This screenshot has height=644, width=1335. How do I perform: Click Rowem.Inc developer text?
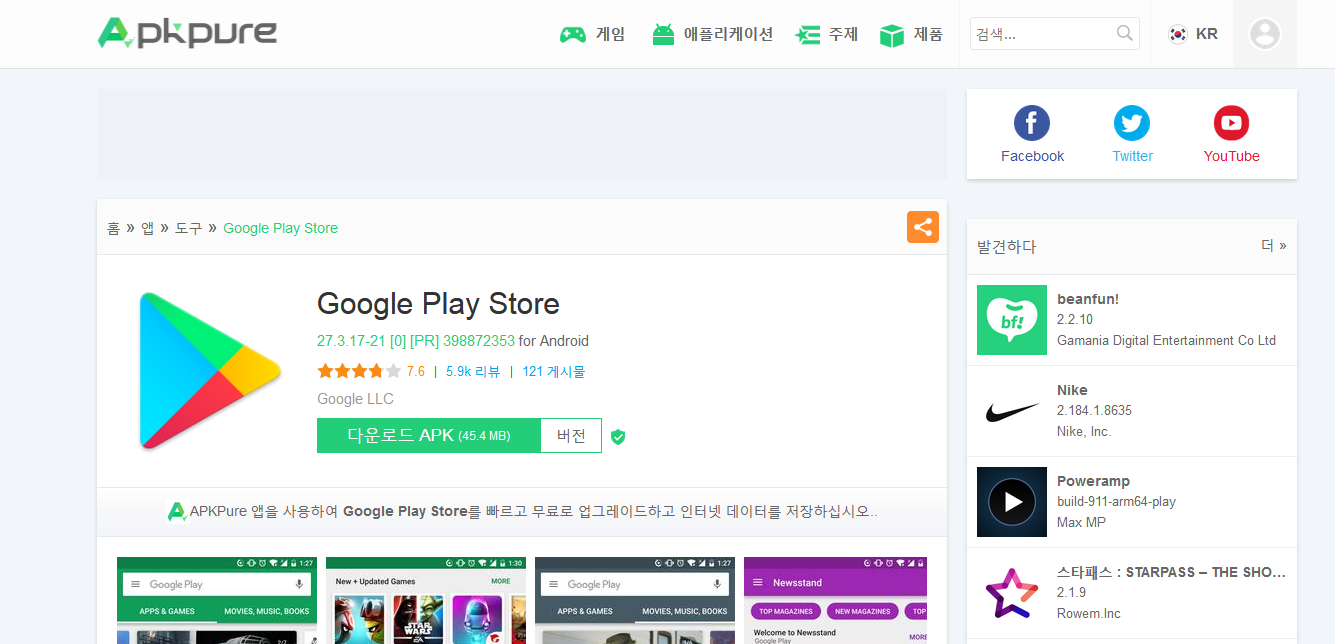[x=1089, y=613]
